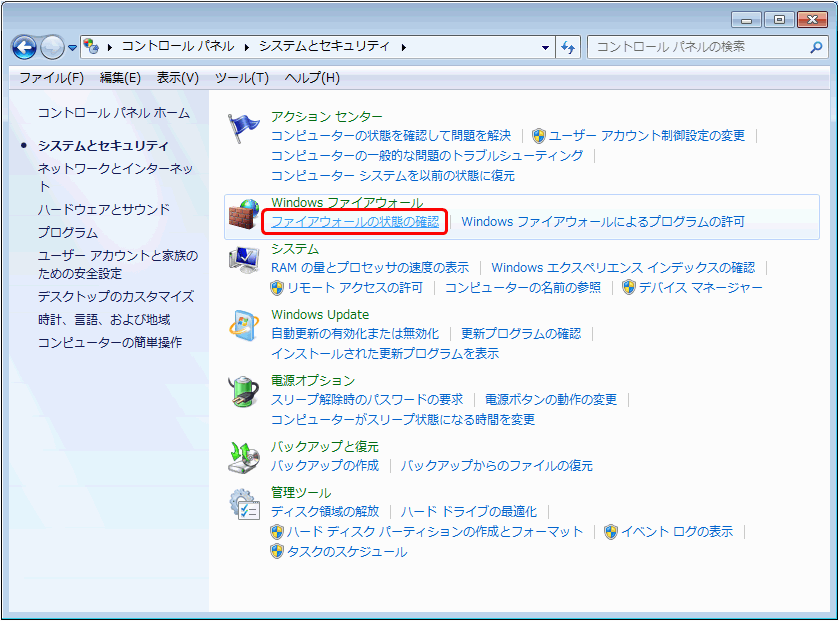Image resolution: width=839 pixels, height=621 pixels.
Task: Open the Windows Update heading link
Action: [320, 315]
